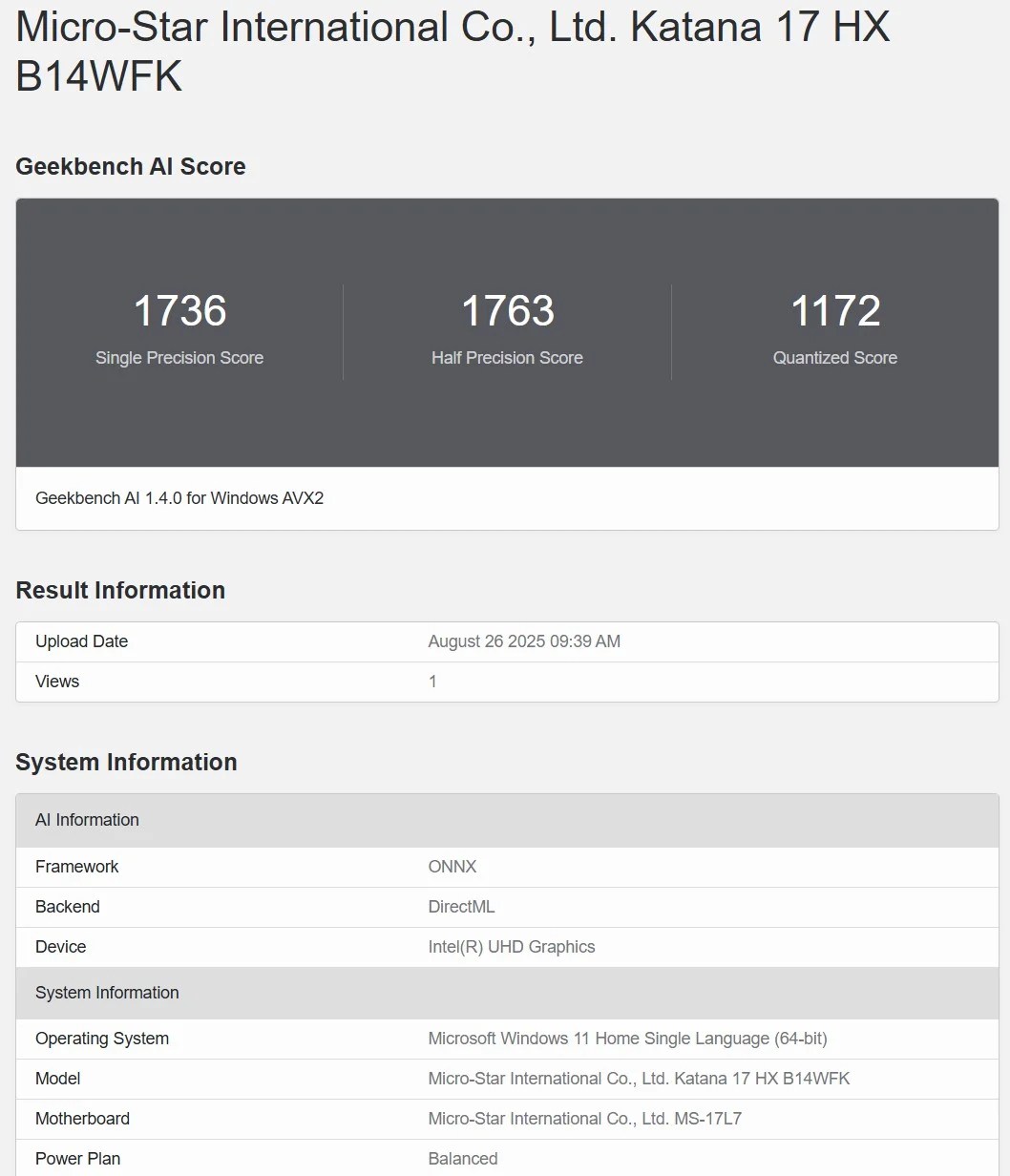Click the Half Precision Score label
The width and height of the screenshot is (1010, 1176).
(x=507, y=358)
